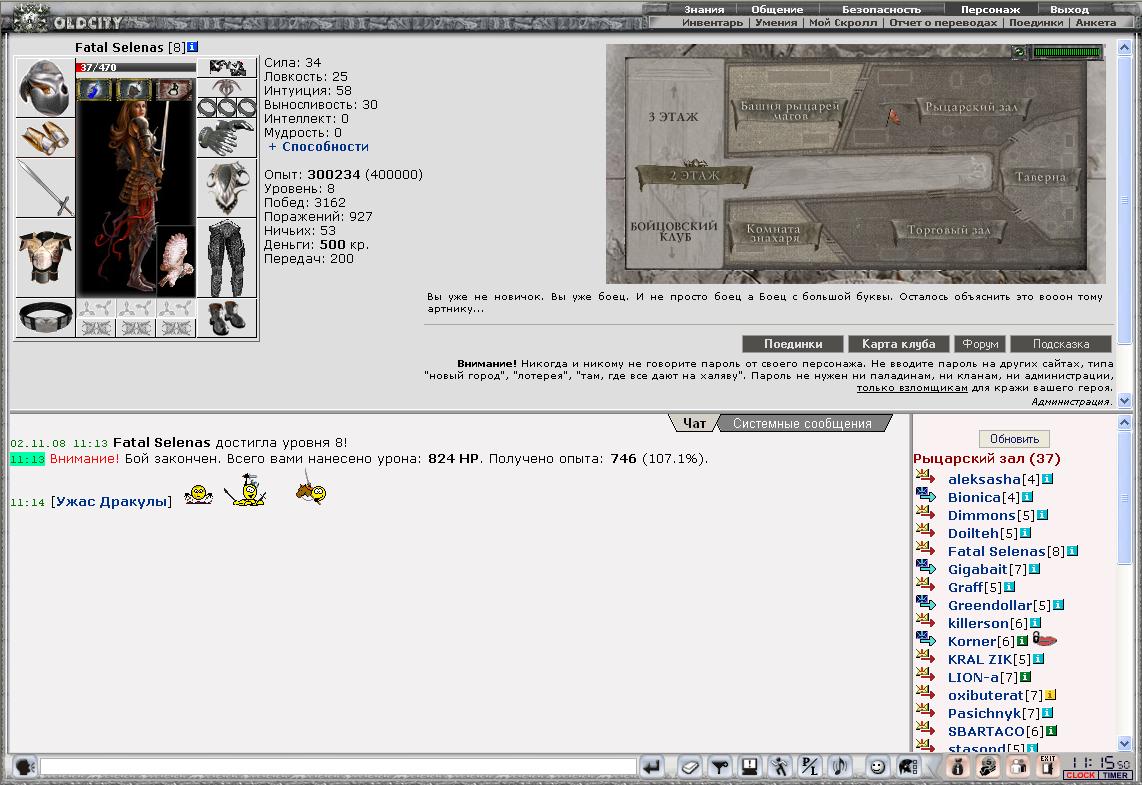
Task: Go to 2 ЭТАЖ on the map
Action: click(x=693, y=175)
